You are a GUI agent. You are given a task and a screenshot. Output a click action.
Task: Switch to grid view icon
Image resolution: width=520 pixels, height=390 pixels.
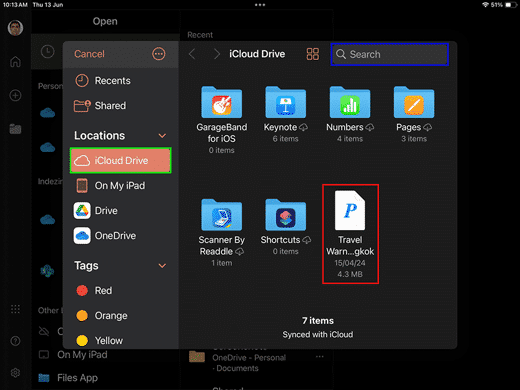pos(313,54)
